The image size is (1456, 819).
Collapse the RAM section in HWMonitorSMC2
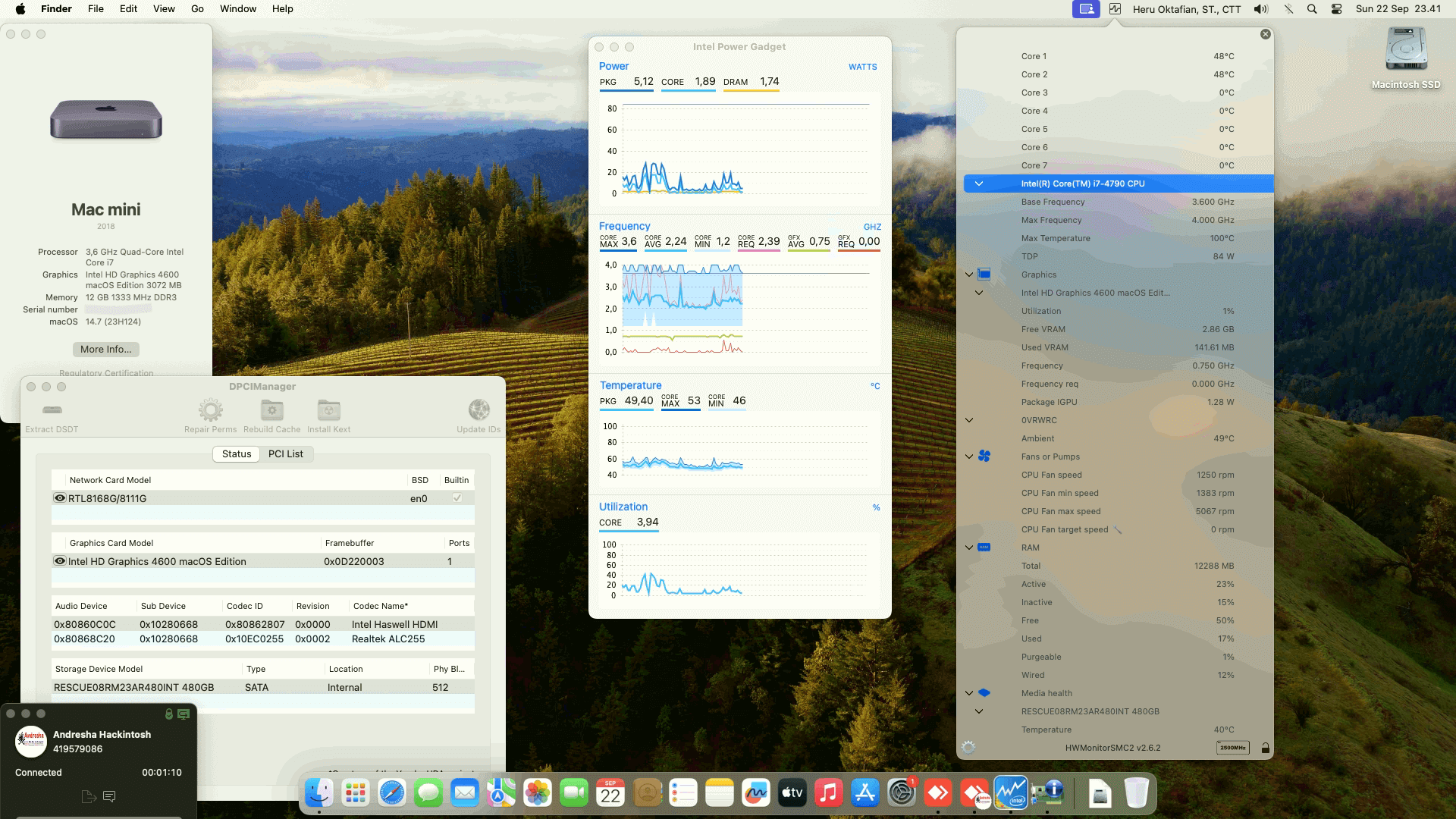point(968,547)
